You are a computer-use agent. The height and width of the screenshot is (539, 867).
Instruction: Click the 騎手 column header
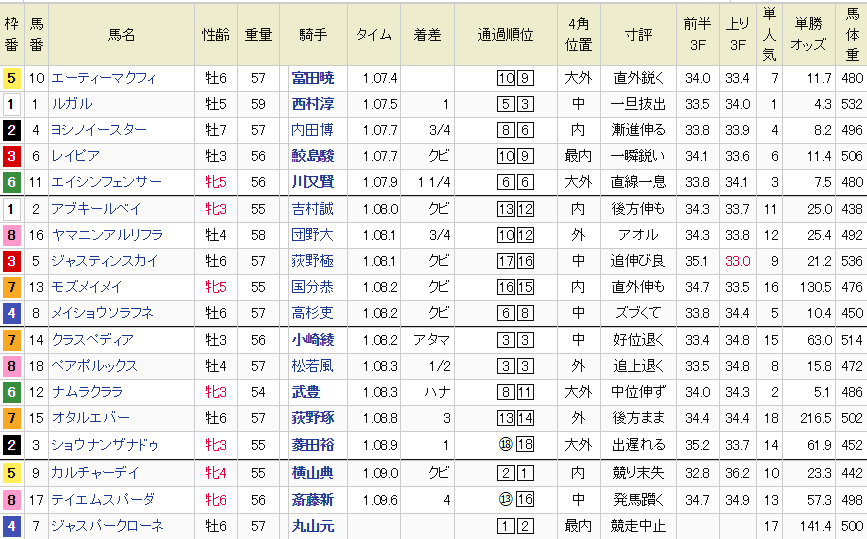[x=312, y=34]
